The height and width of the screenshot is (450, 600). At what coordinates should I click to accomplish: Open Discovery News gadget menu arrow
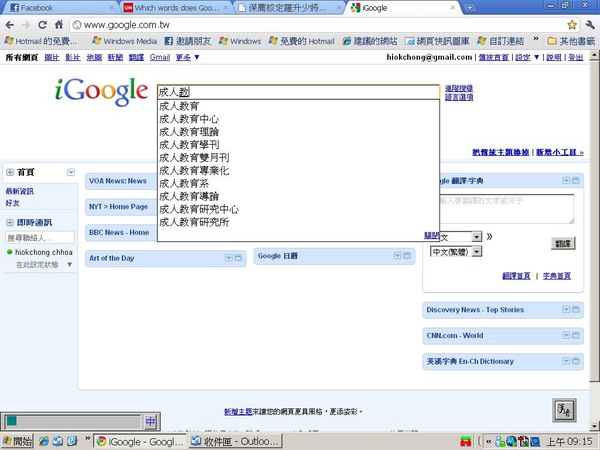566,310
